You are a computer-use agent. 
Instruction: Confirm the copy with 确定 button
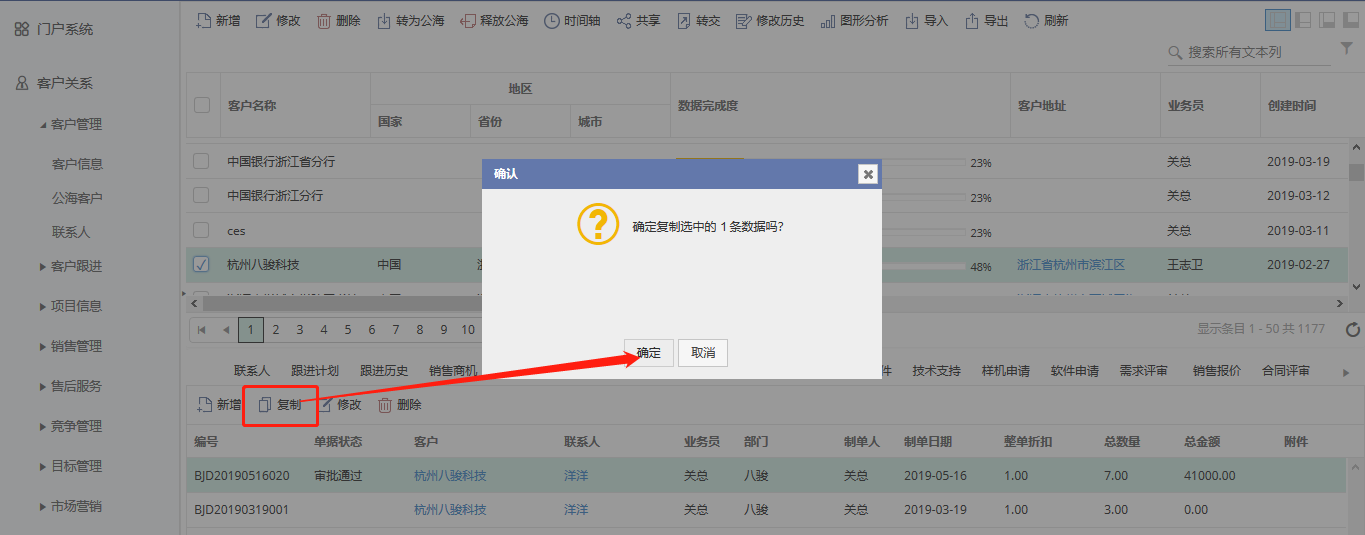tap(649, 353)
